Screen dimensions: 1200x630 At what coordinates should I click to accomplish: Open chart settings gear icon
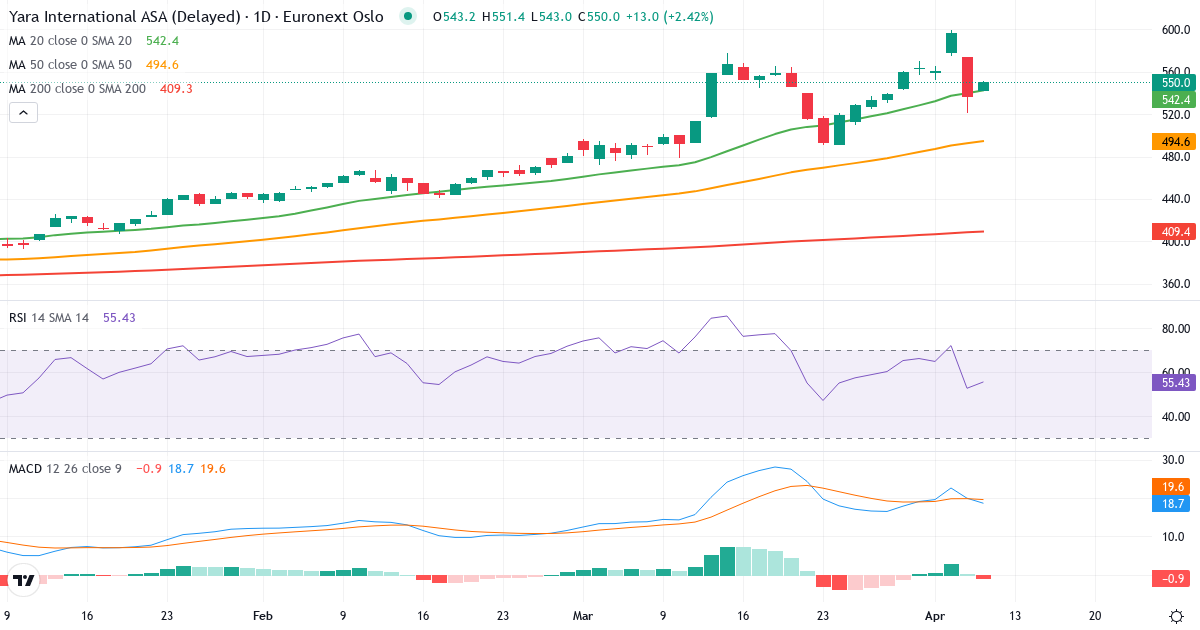tap(1176, 616)
